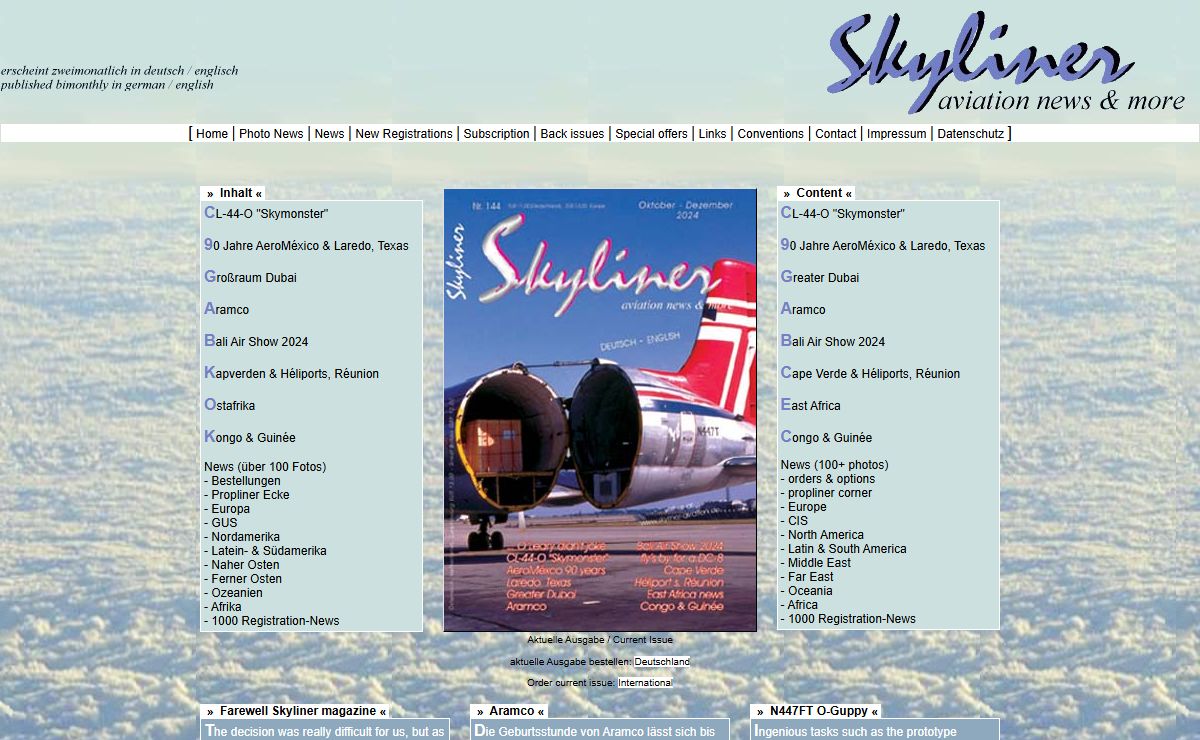Open the Home navigation link

click(x=212, y=134)
